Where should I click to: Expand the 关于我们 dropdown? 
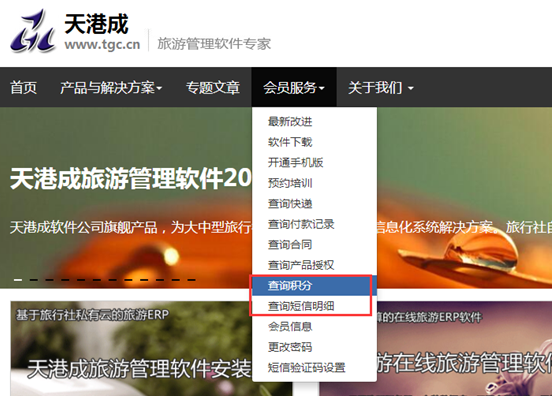[x=381, y=87]
